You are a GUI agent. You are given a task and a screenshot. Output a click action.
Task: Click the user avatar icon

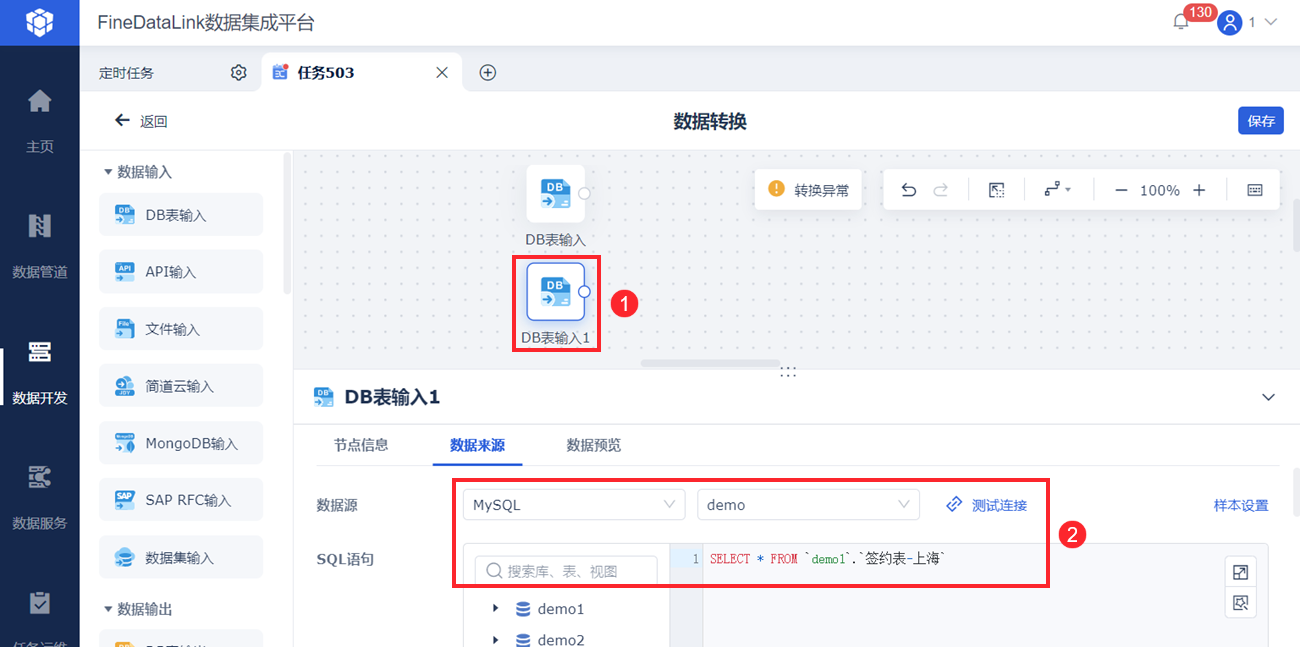(1229, 22)
